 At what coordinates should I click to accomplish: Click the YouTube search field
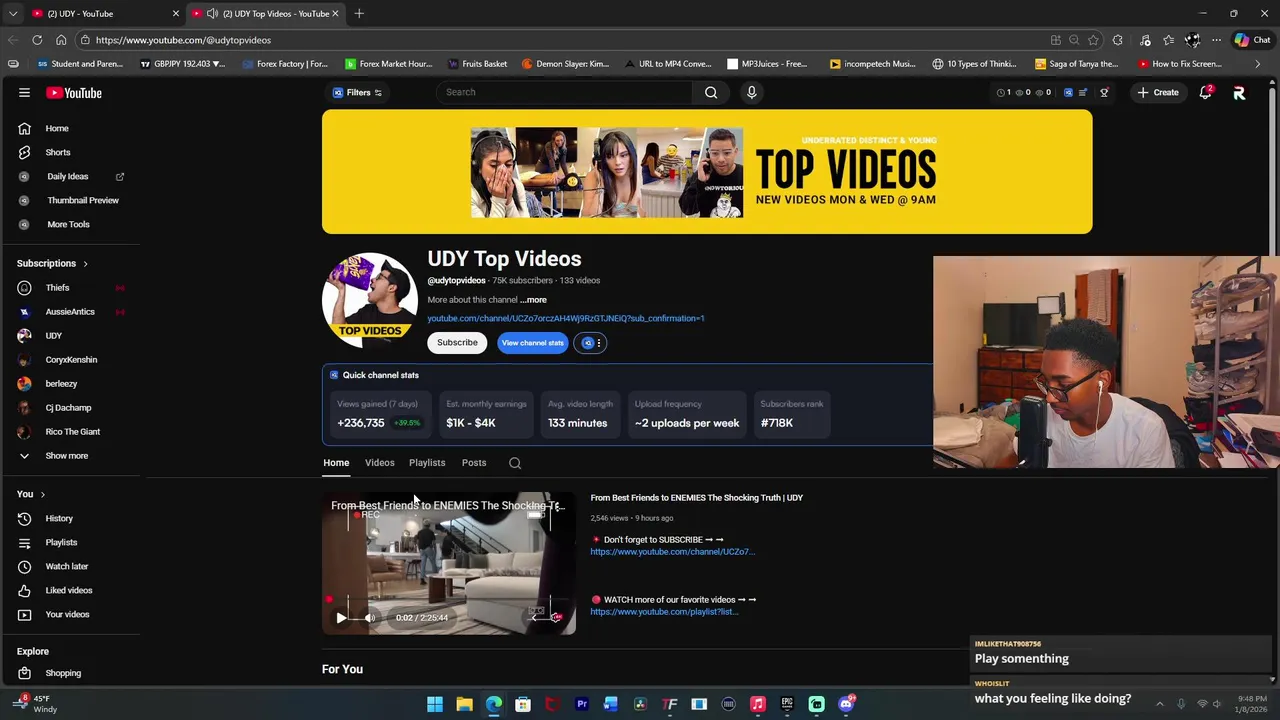click(564, 92)
